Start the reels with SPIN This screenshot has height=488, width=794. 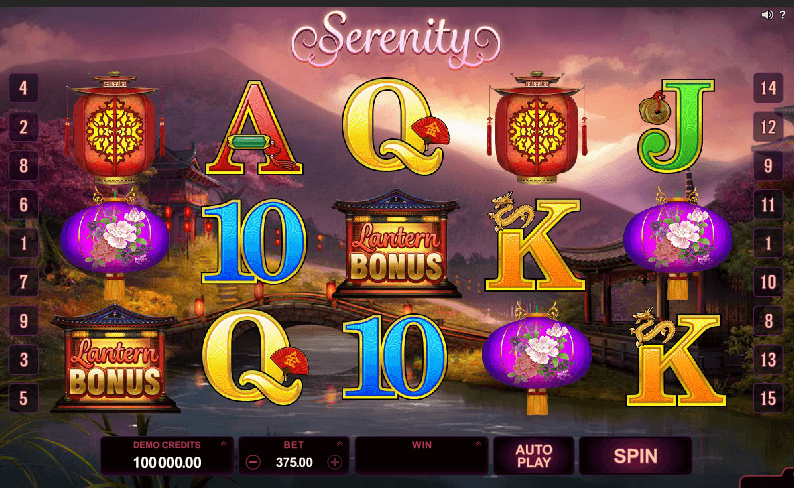(x=636, y=456)
